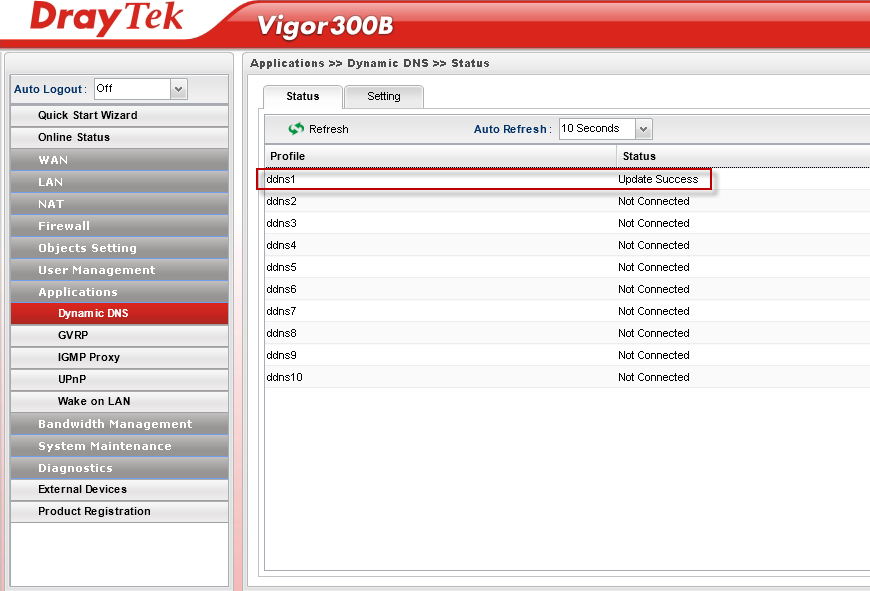Click the DrayTek logo
870x591 pixels.
(x=108, y=20)
